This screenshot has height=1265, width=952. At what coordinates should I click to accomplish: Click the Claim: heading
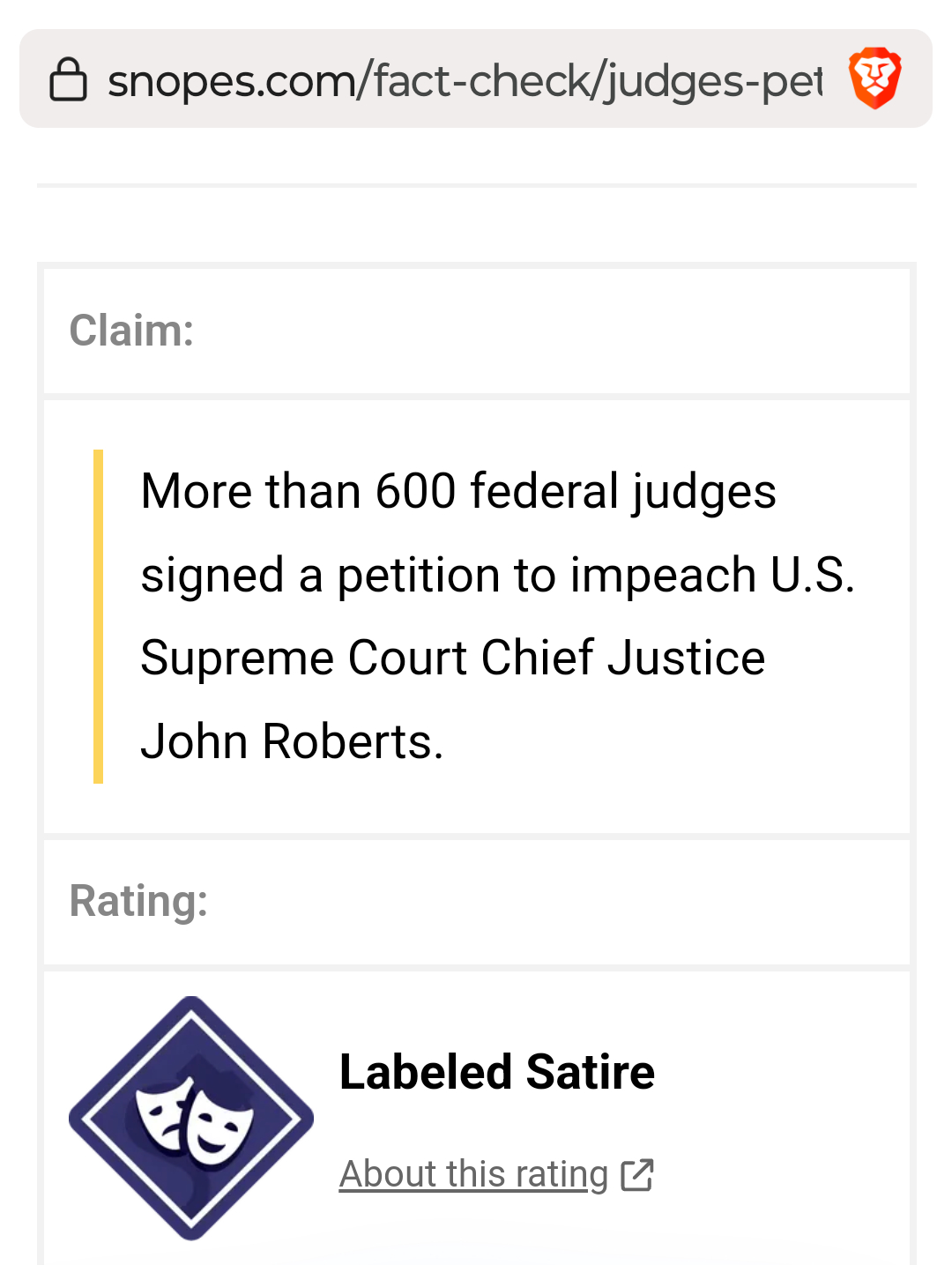tap(131, 331)
